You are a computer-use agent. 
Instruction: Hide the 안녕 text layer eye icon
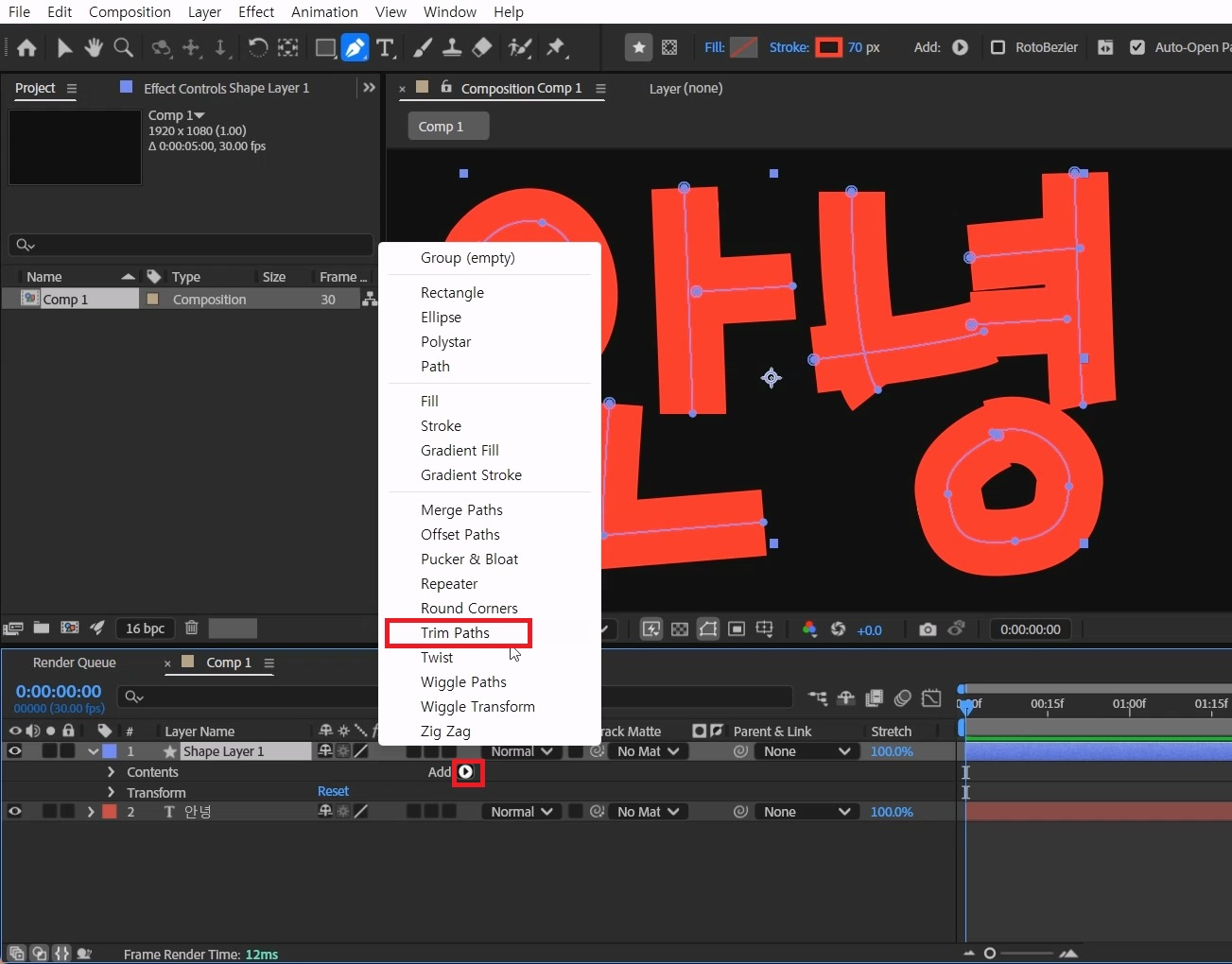click(x=14, y=812)
